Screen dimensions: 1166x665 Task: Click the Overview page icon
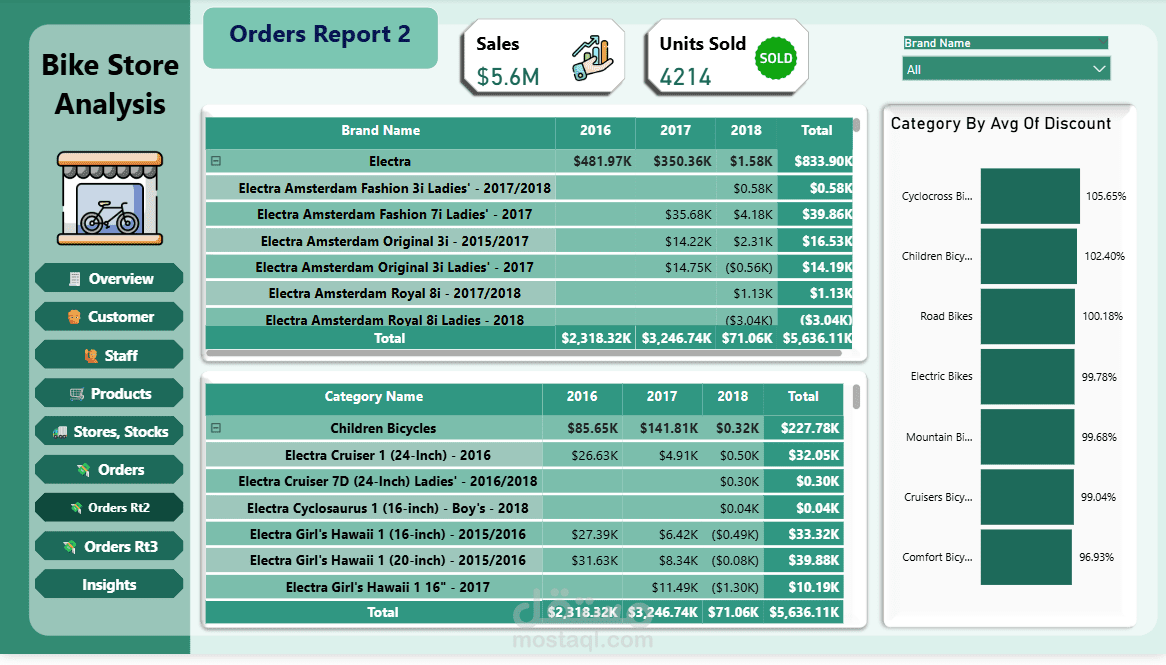click(x=74, y=279)
